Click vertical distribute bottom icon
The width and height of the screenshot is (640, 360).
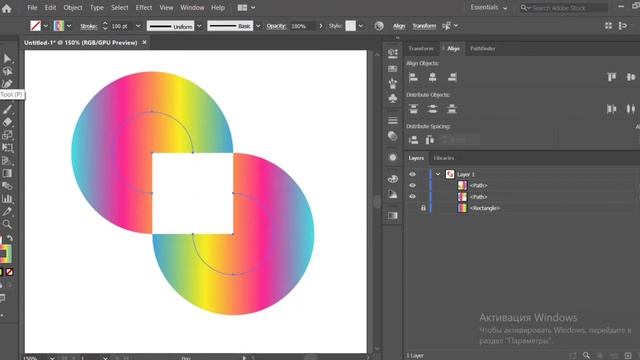(452, 109)
